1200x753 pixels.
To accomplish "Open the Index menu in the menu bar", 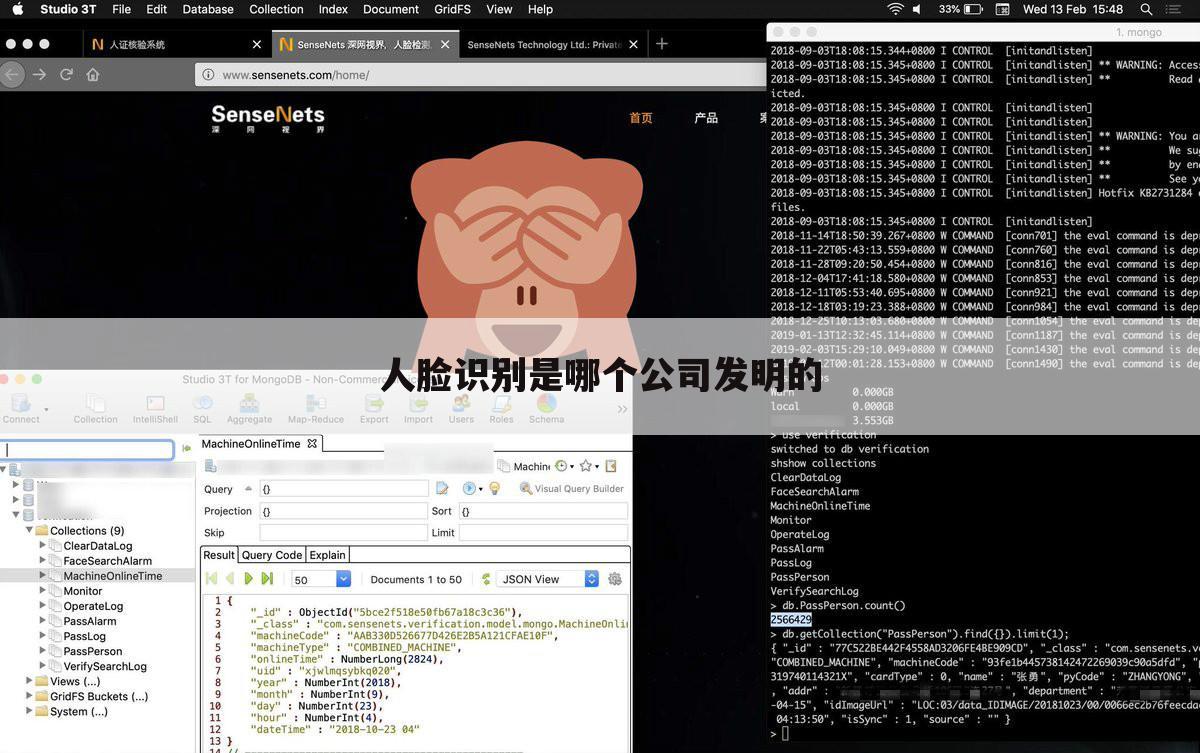I will (333, 9).
